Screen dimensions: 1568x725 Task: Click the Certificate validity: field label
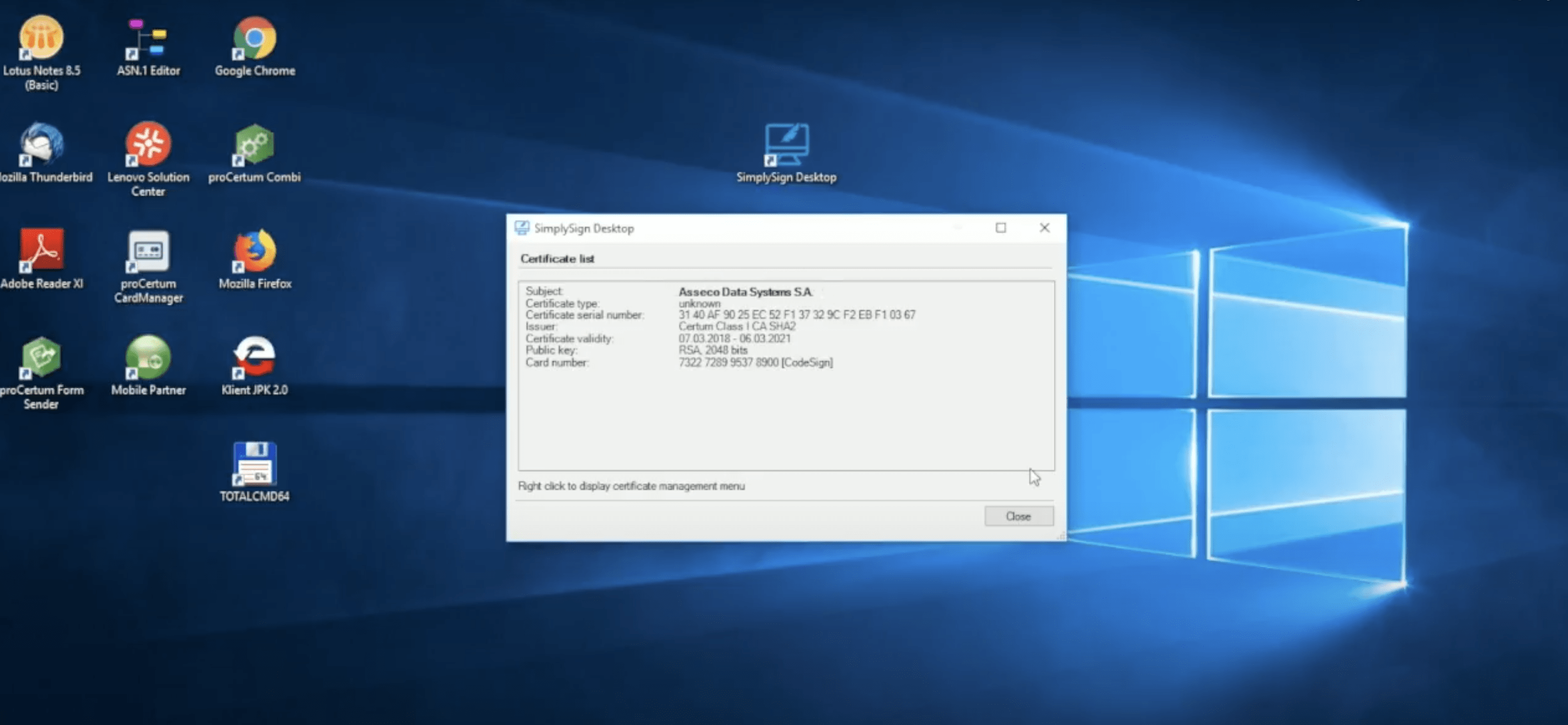coord(569,338)
